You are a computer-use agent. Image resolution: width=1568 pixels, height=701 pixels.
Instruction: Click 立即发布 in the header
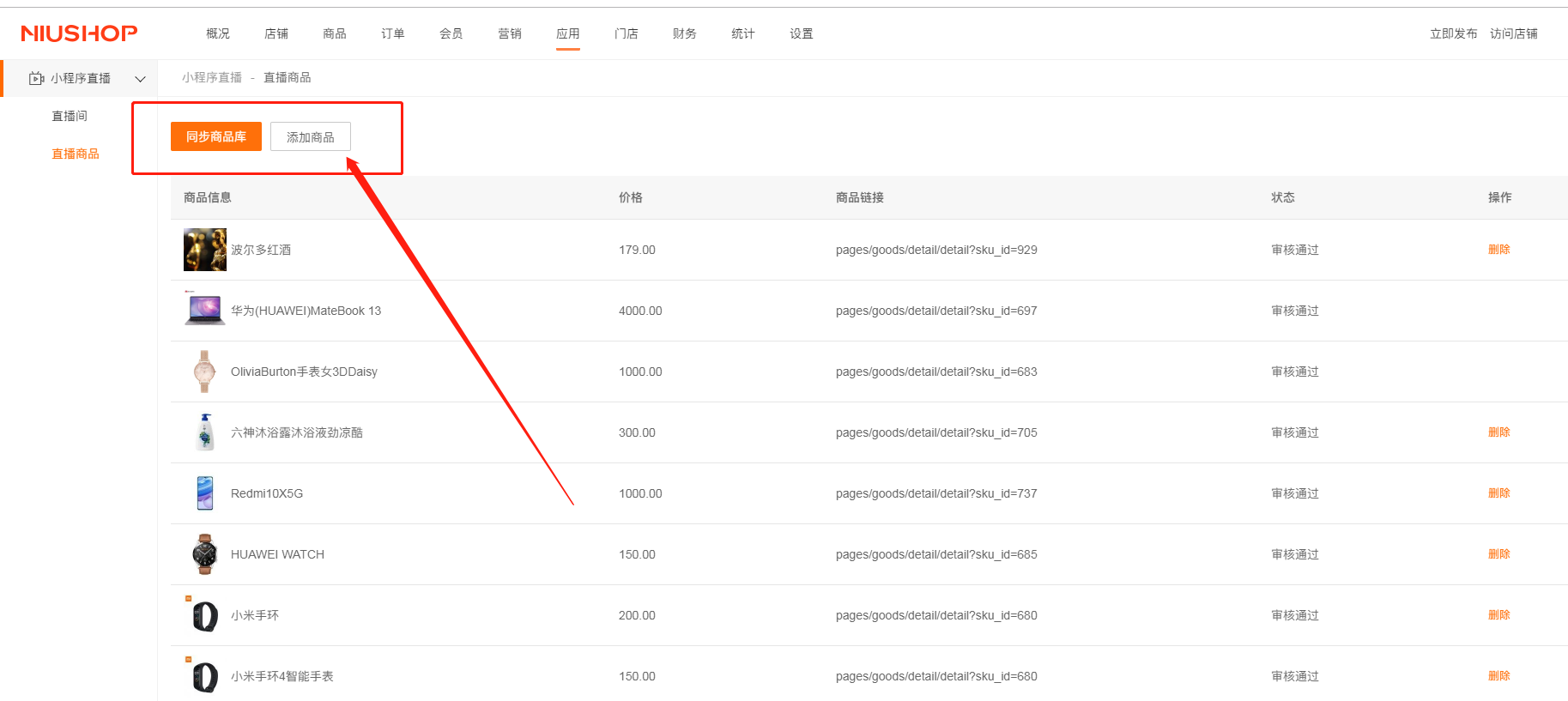point(1454,33)
